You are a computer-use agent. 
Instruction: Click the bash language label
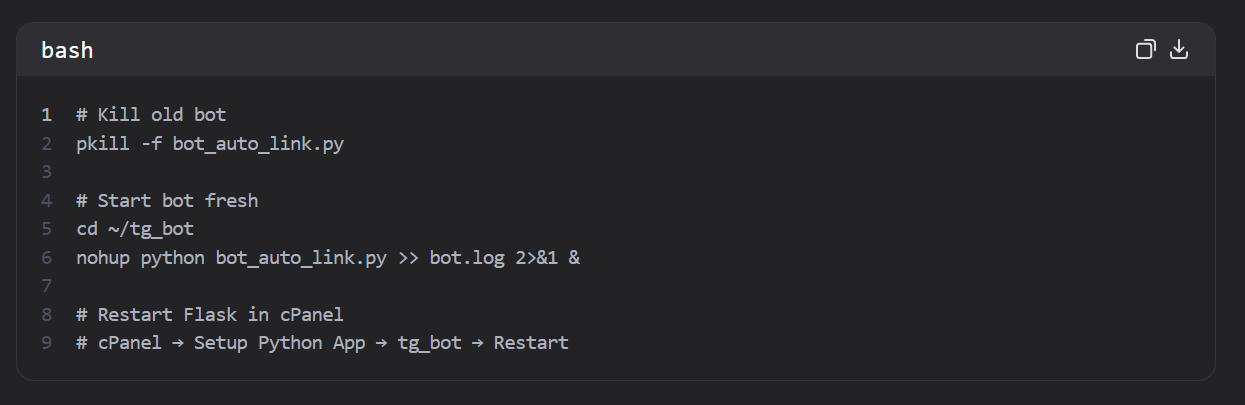(x=67, y=50)
